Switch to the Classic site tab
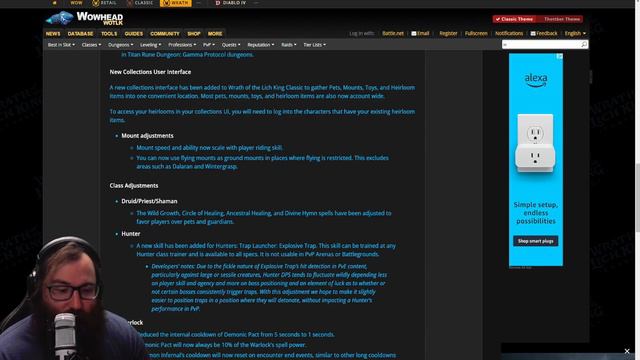The width and height of the screenshot is (640, 360). [x=140, y=3]
